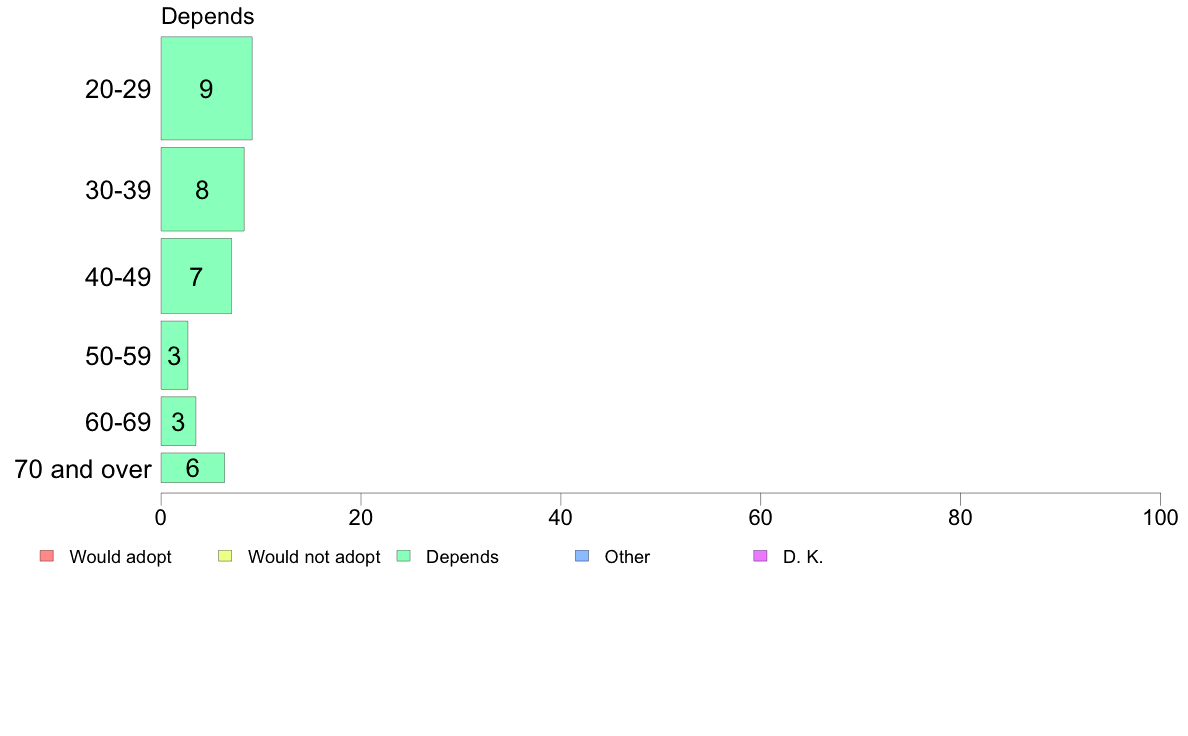
Task: Click the red Would adopt legend swatch
Action: (x=46, y=556)
